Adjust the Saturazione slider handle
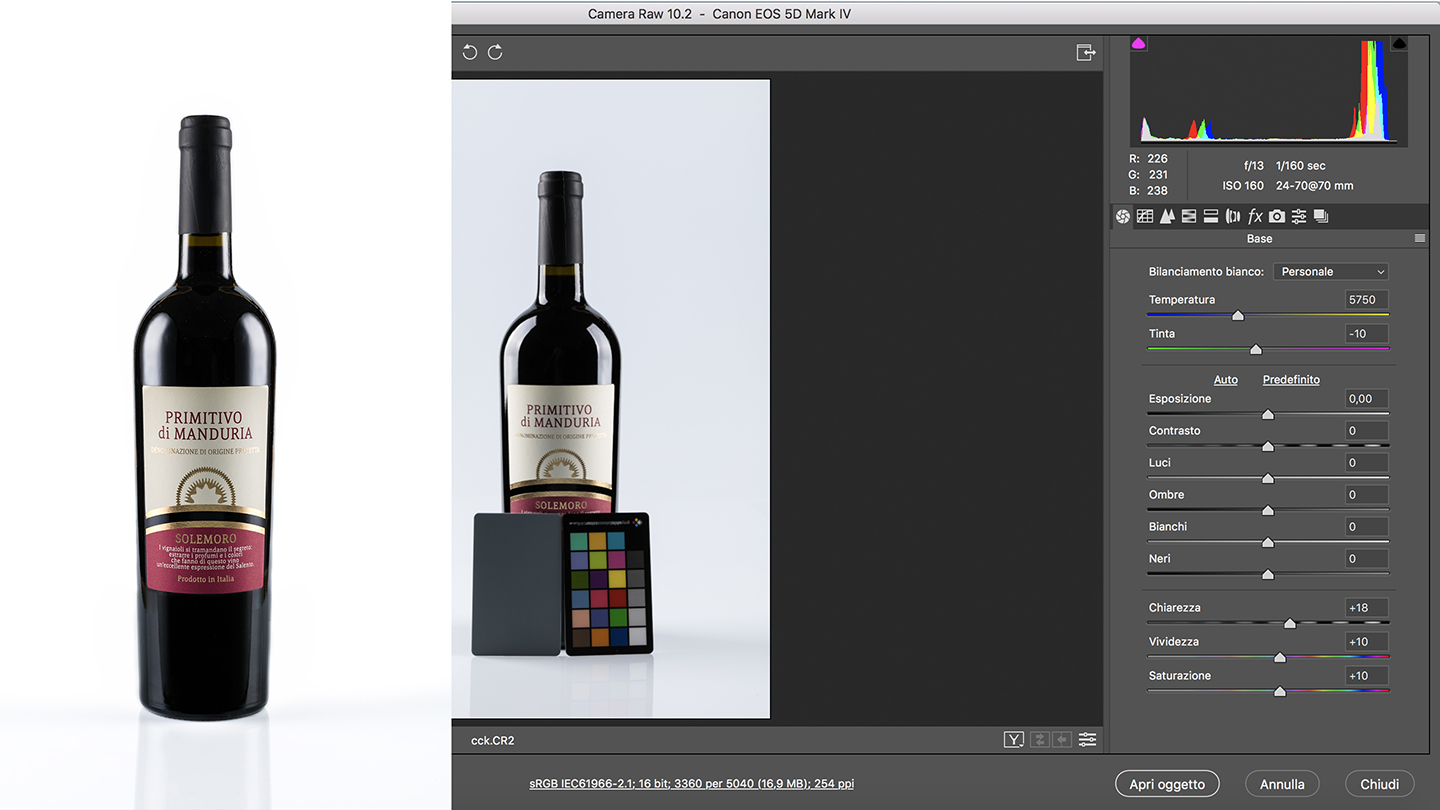This screenshot has width=1440, height=810. tap(1280, 692)
